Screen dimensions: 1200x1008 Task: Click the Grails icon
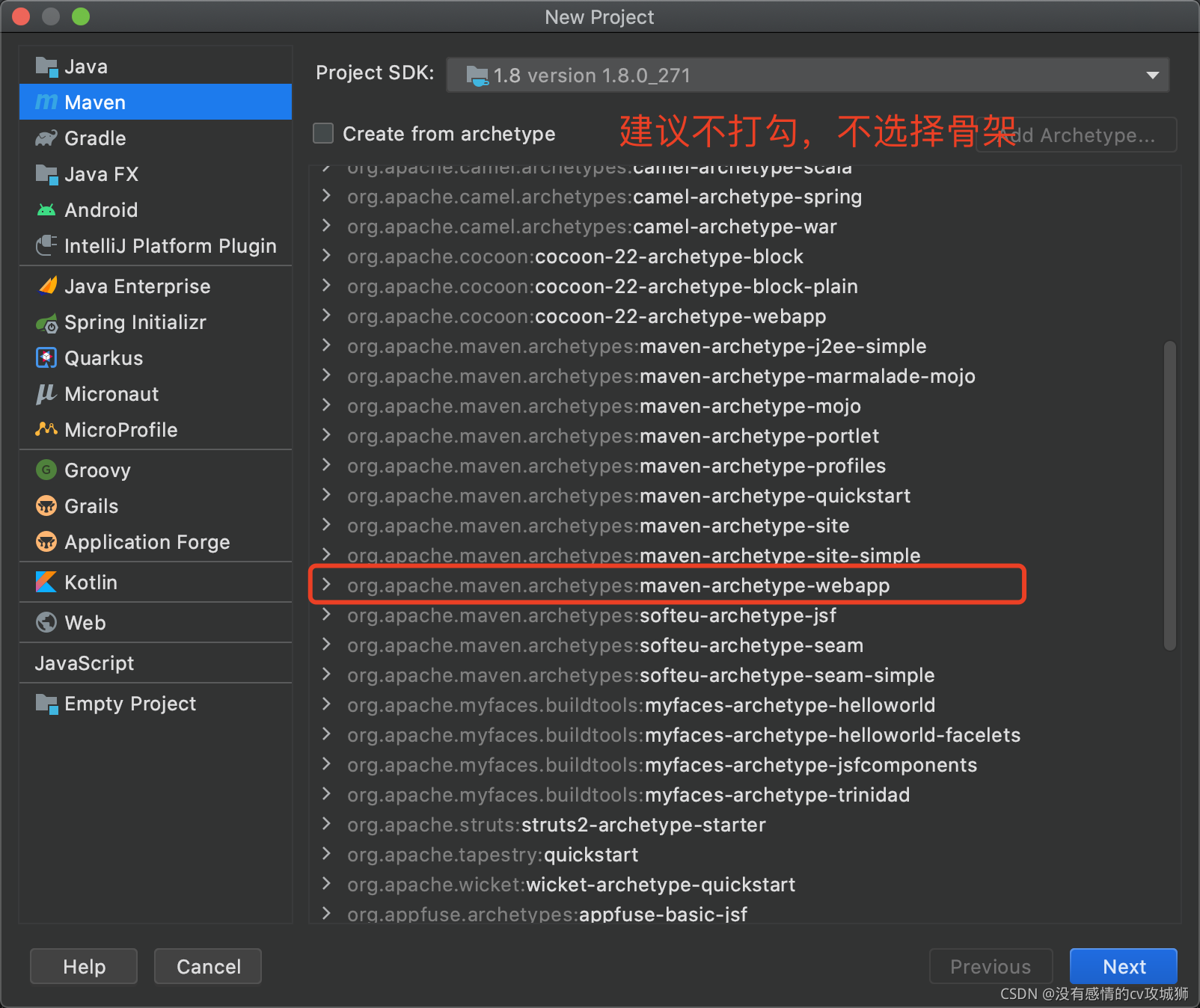tap(46, 506)
